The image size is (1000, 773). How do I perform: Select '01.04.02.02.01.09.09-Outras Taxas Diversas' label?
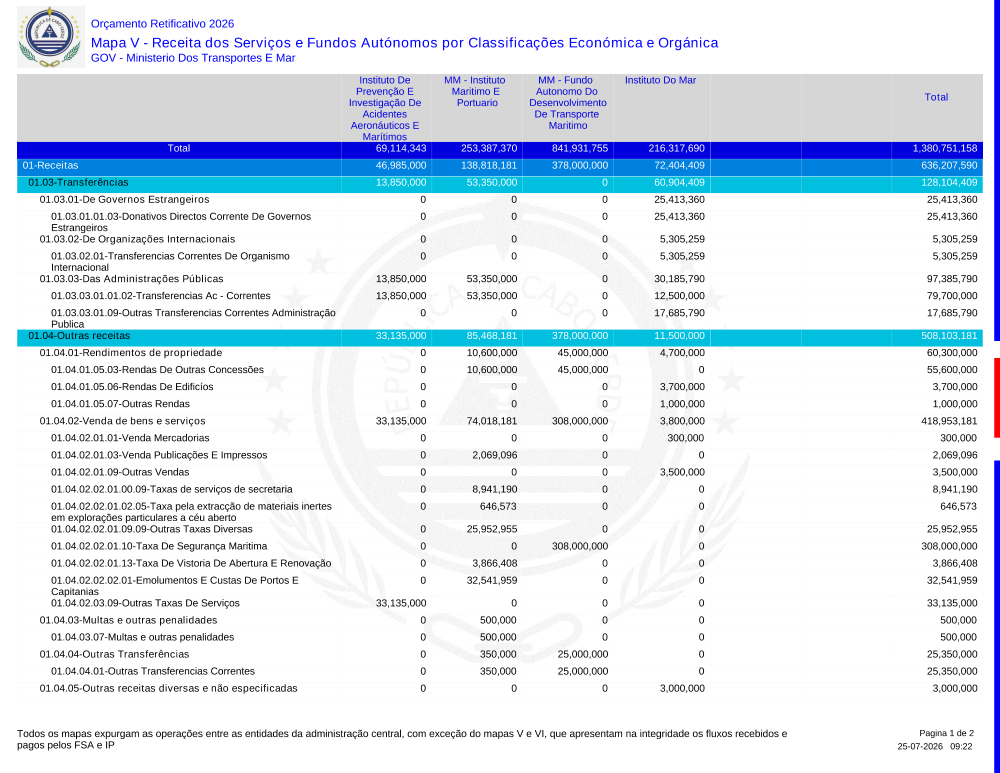152,529
